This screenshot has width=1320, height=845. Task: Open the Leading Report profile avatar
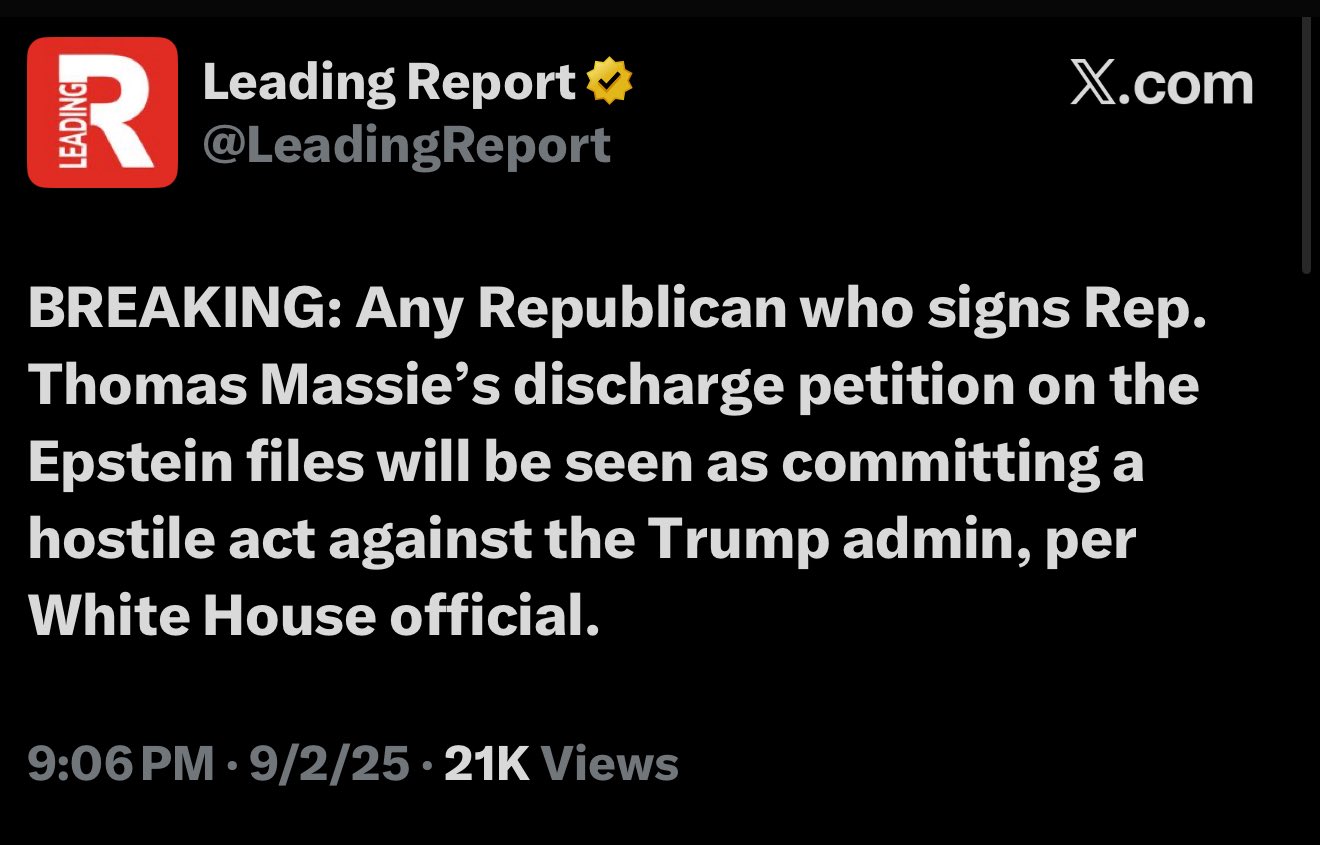(x=102, y=112)
